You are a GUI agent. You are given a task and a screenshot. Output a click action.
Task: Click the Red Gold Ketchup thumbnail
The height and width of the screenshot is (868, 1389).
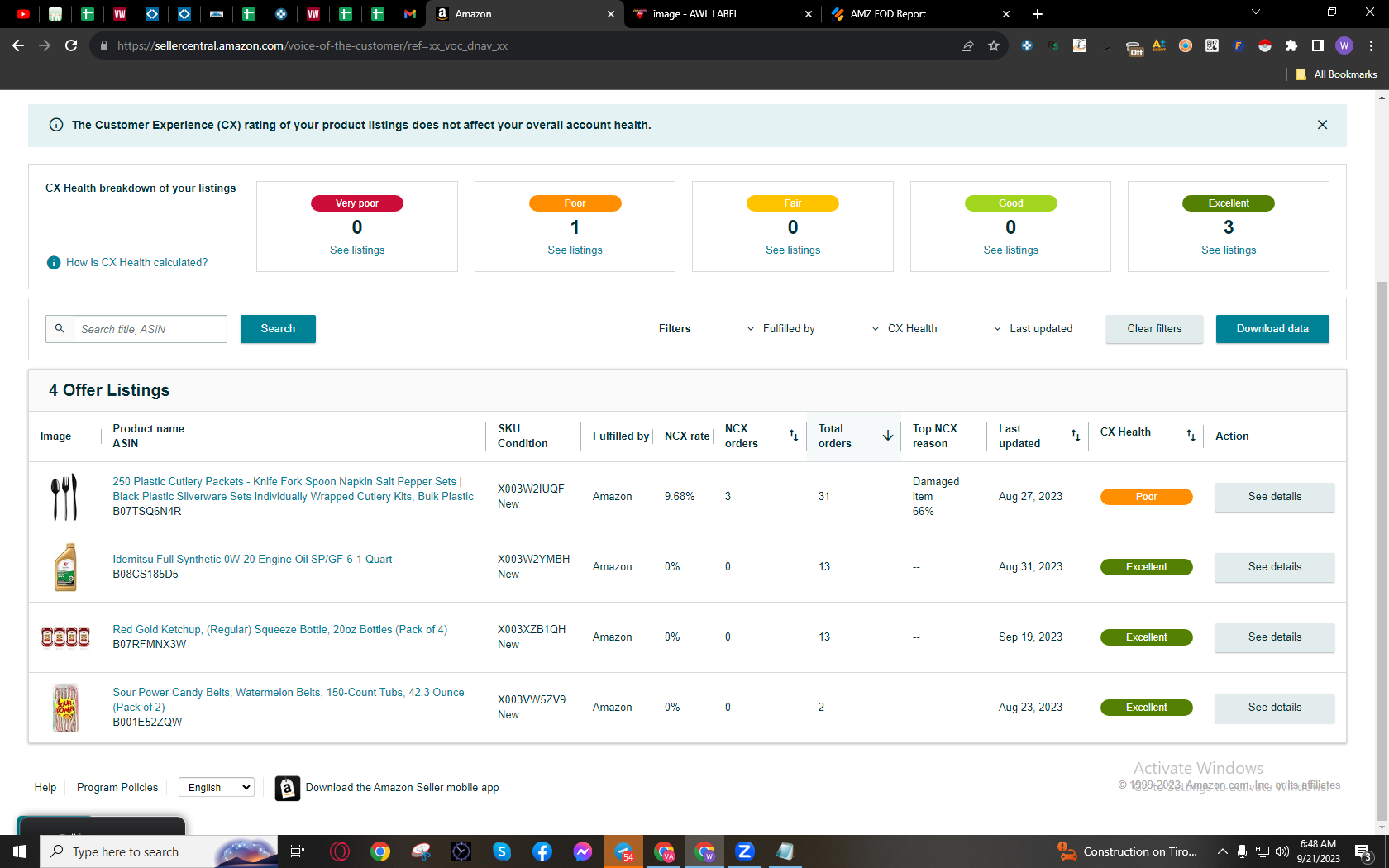tap(65, 637)
